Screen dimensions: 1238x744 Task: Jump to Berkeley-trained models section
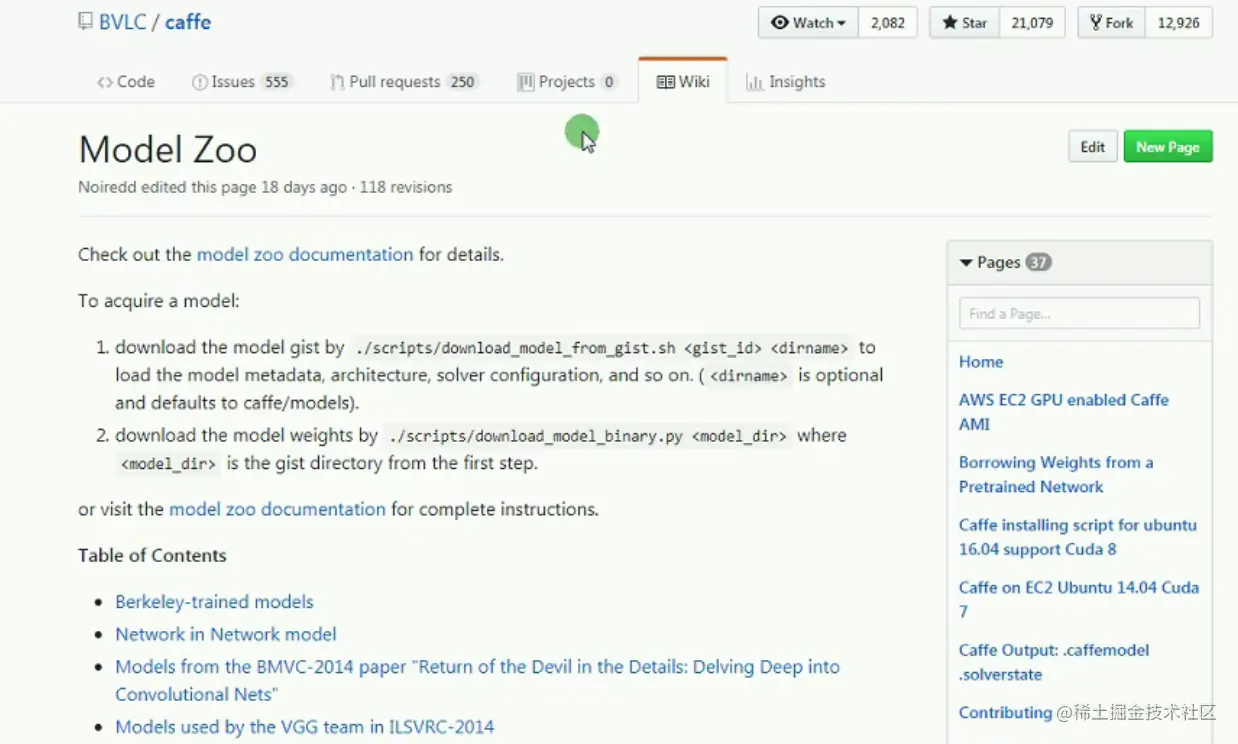coord(214,602)
